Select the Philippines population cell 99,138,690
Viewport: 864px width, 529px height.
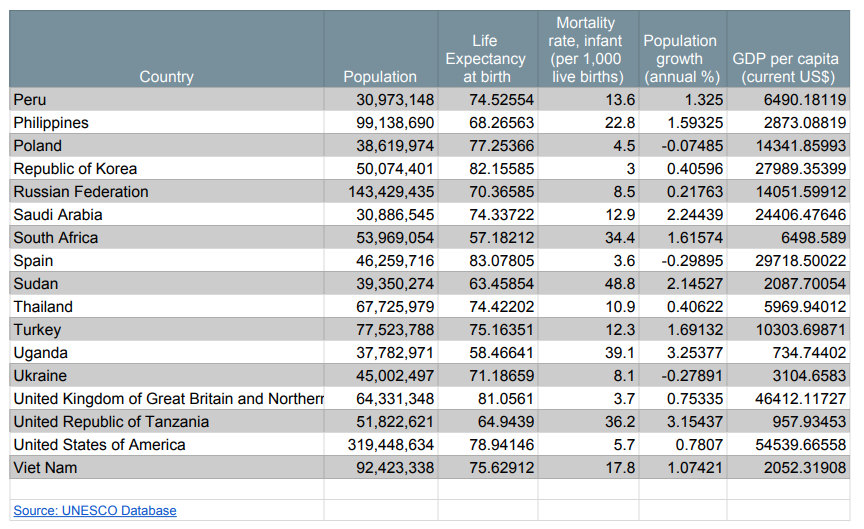coord(395,123)
